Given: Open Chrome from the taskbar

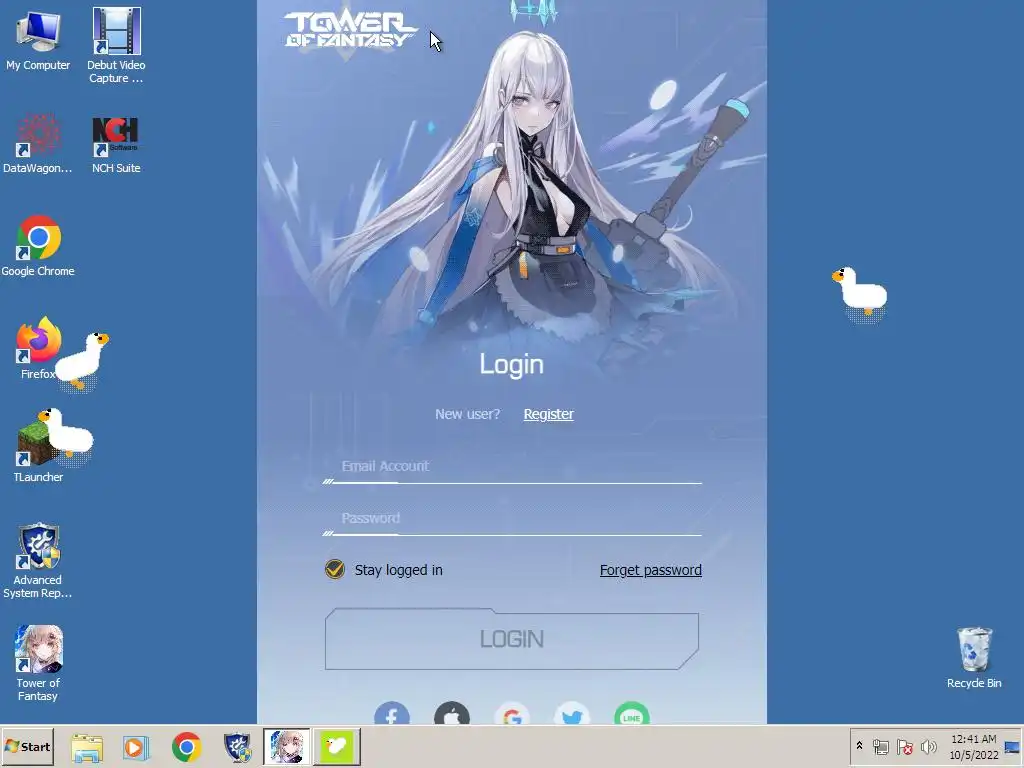Looking at the screenshot, I should coord(187,747).
